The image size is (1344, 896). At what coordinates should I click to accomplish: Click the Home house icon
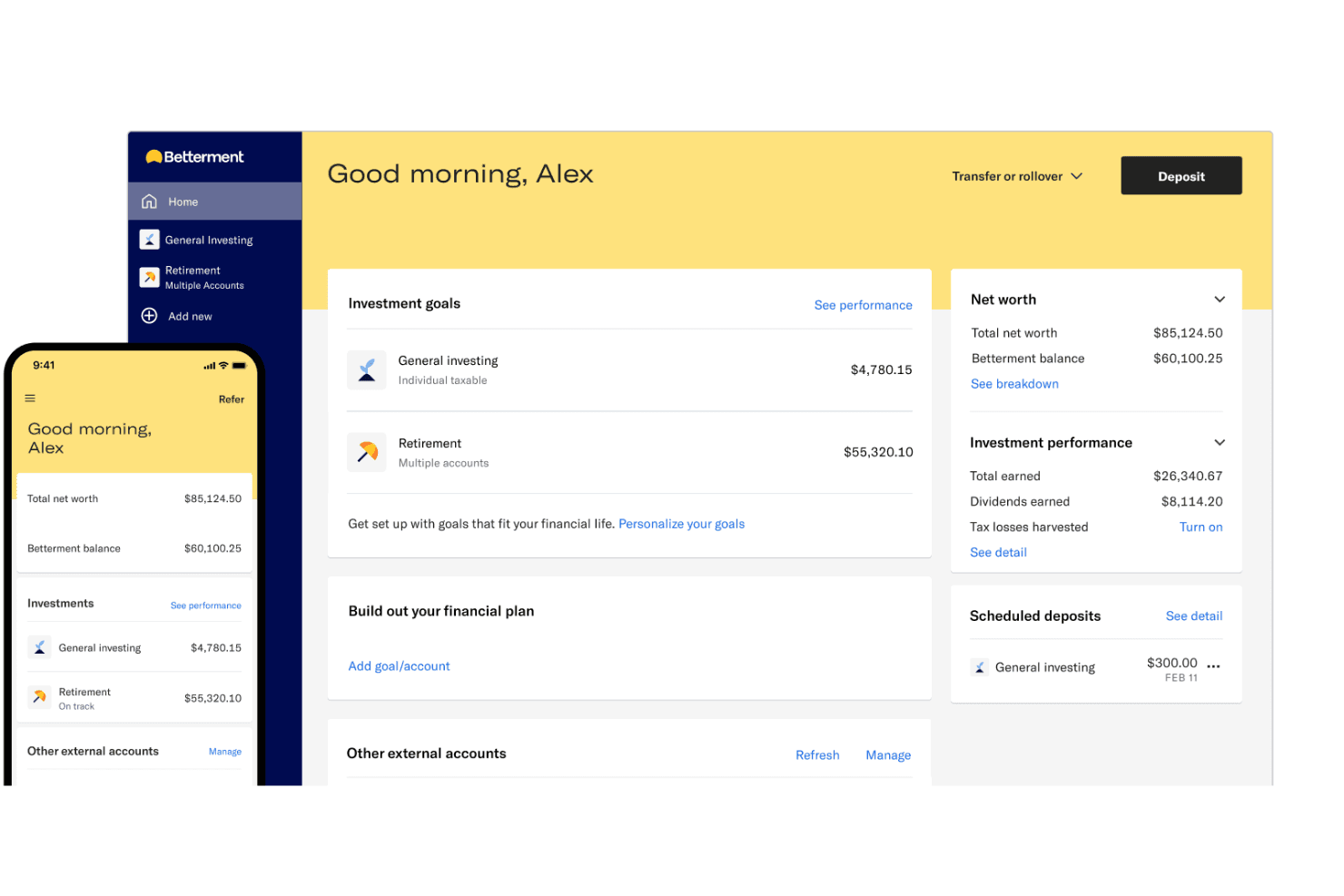(x=150, y=202)
